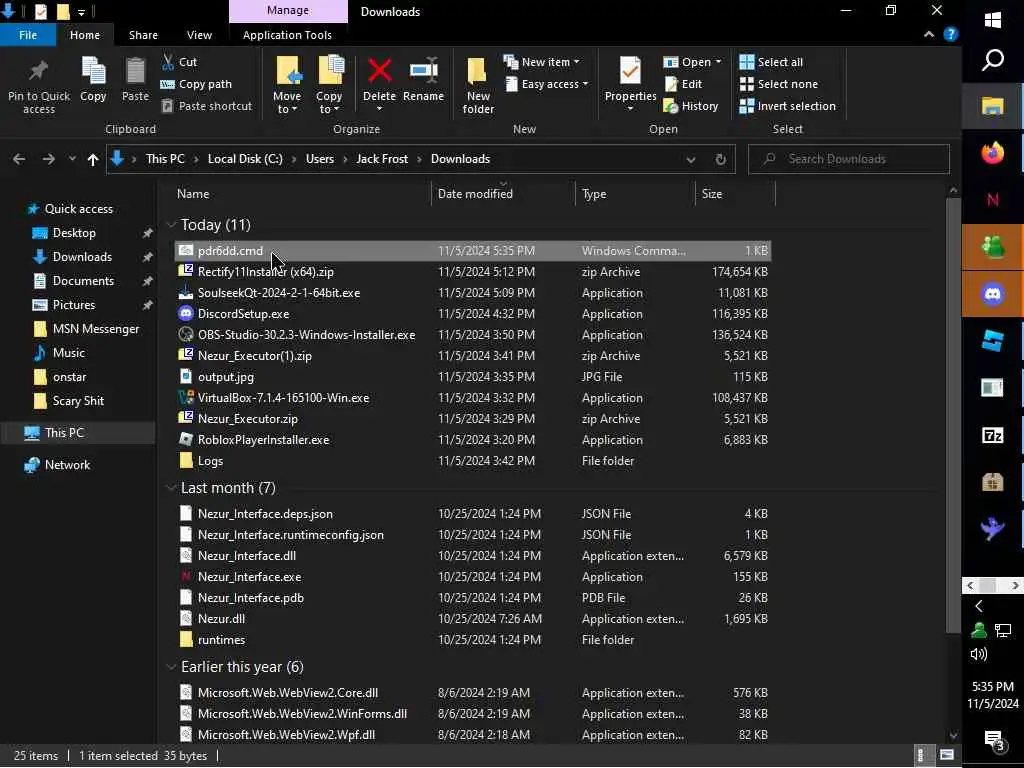Open the Open button dropdown arrow
This screenshot has width=1024, height=768.
718,62
